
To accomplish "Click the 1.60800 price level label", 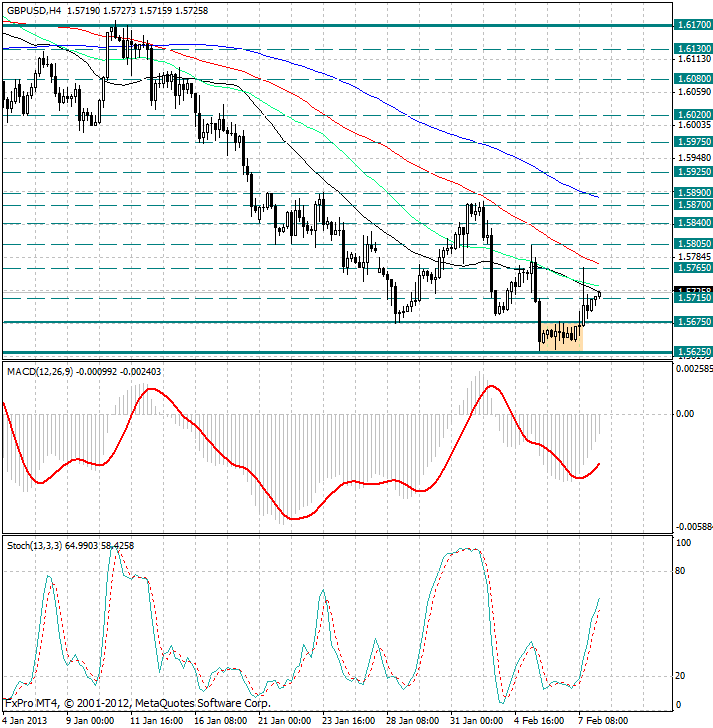I will [694, 79].
